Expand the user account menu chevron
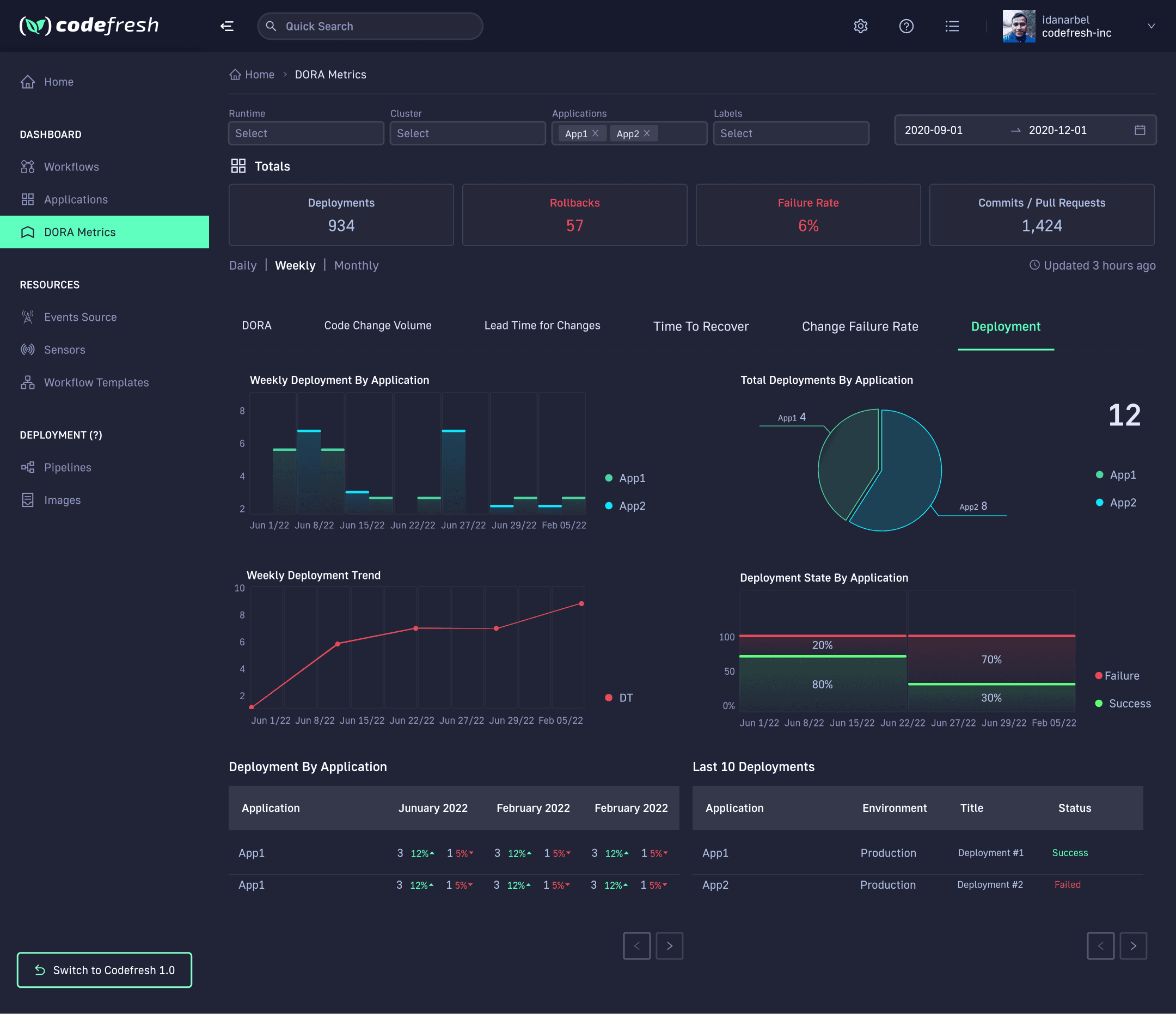This screenshot has width=1176, height=1014. point(1151,26)
